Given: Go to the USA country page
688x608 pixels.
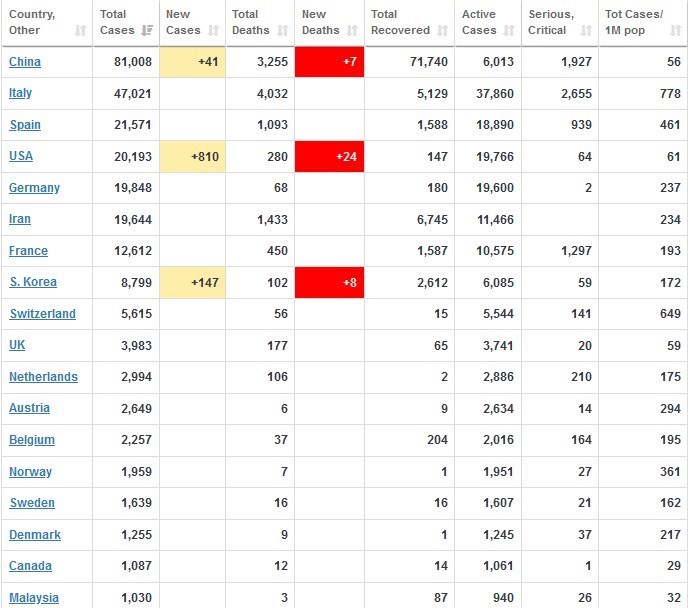Looking at the screenshot, I should click(21, 156).
